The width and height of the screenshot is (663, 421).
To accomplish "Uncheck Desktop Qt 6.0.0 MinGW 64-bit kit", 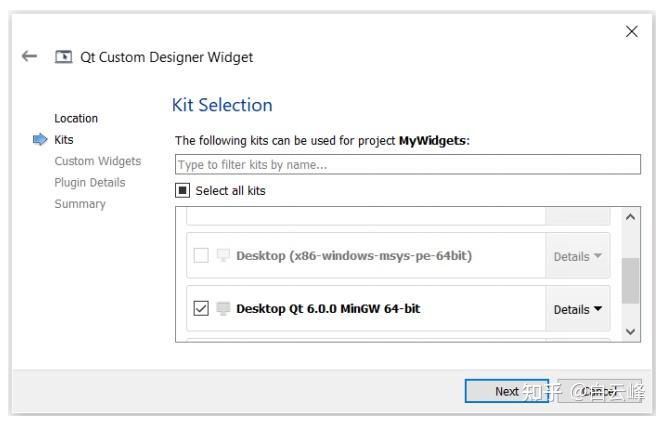I will [201, 309].
